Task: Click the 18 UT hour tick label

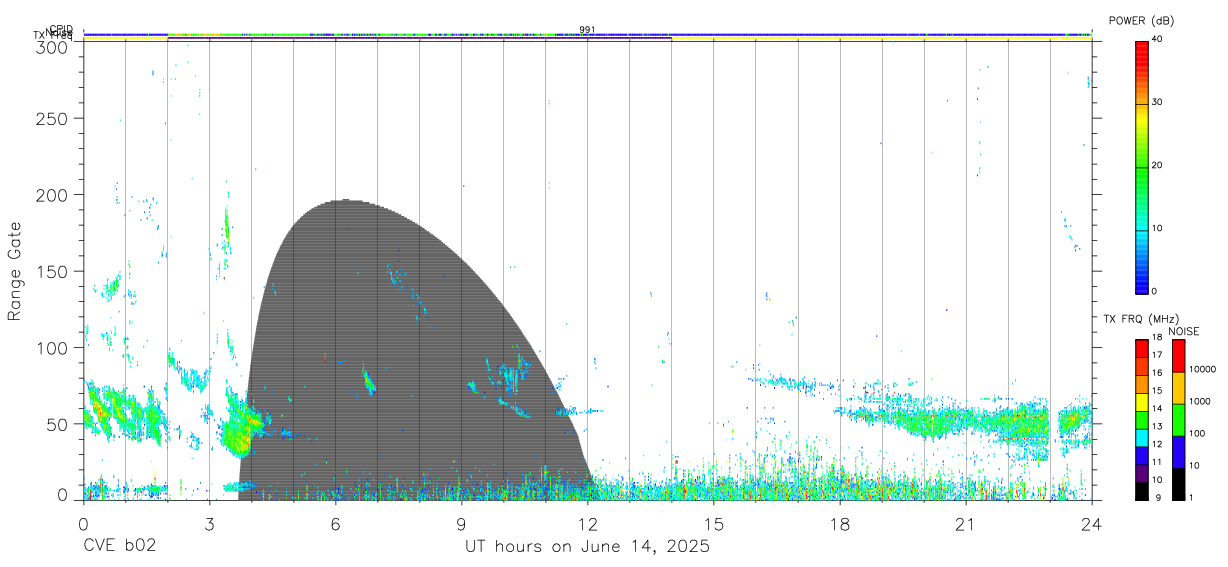Action: pos(840,523)
